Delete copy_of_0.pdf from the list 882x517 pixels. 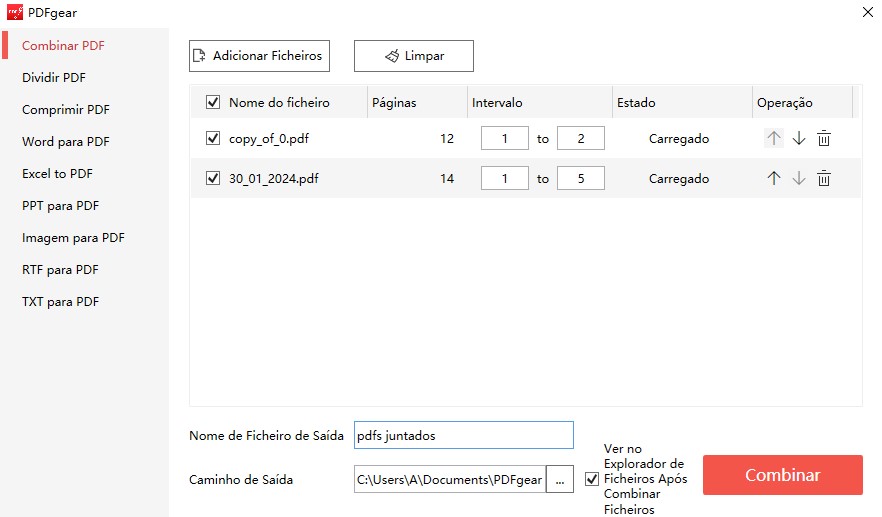pyautogui.click(x=824, y=138)
